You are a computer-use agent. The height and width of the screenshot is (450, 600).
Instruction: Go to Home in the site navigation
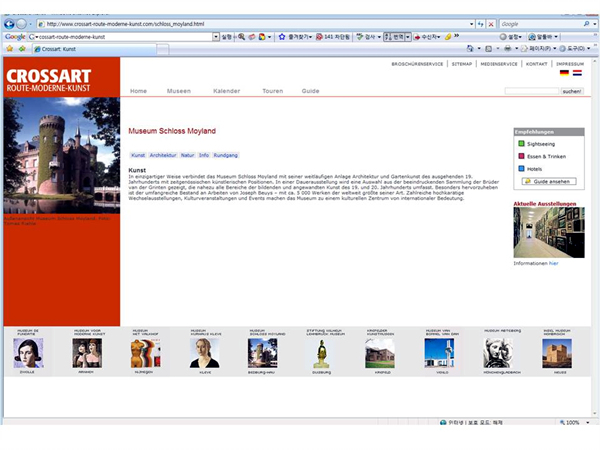click(x=138, y=91)
